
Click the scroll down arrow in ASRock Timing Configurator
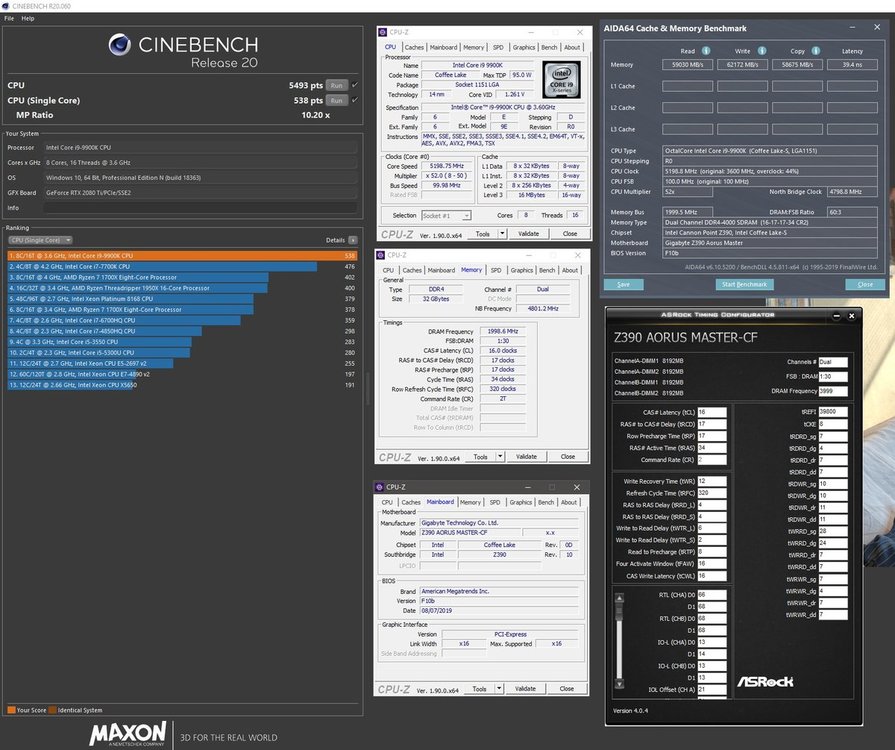coord(619,683)
